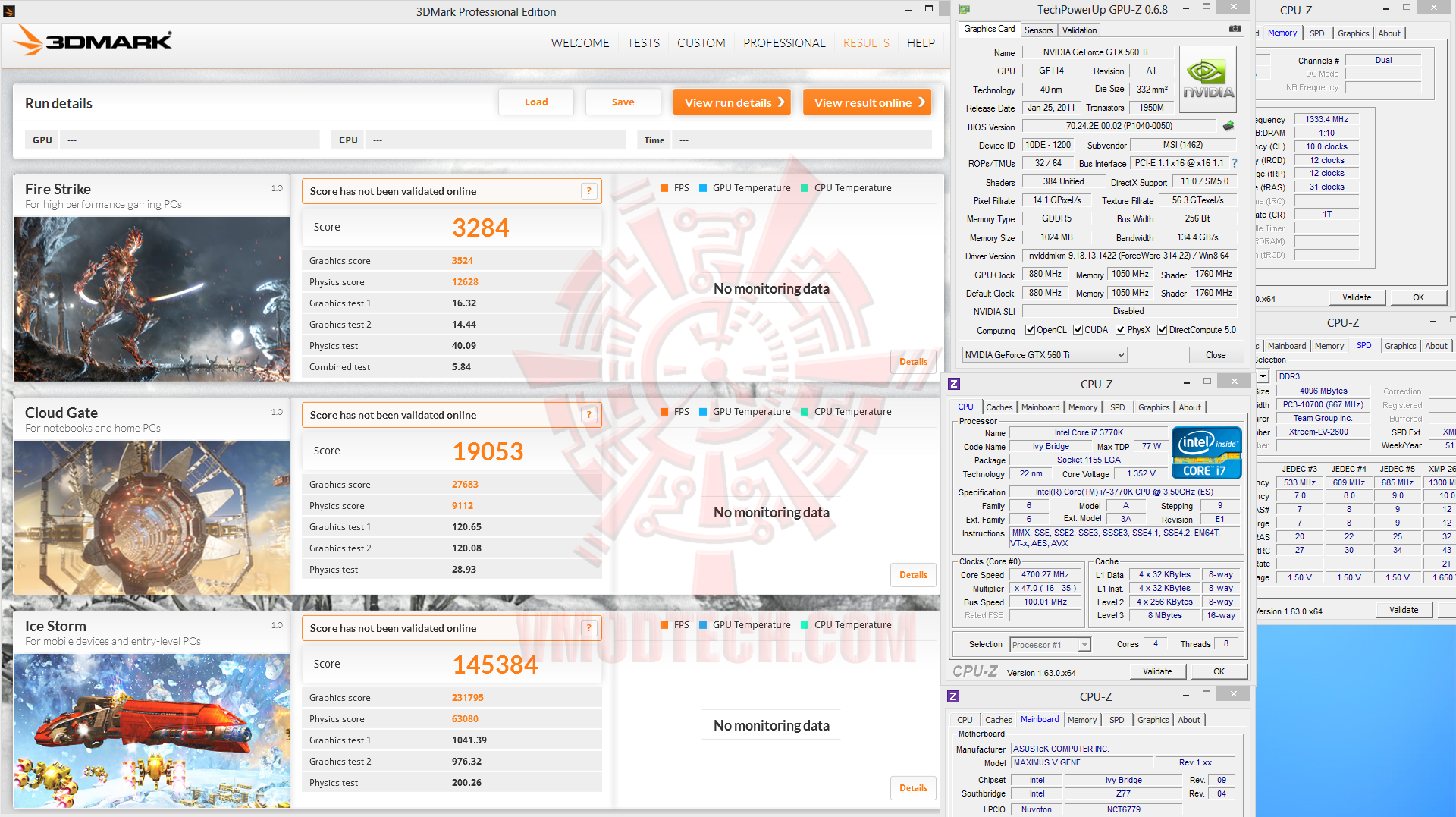
Task: Switch to the PROFESSIONAL section in 3DMark
Action: point(784,43)
